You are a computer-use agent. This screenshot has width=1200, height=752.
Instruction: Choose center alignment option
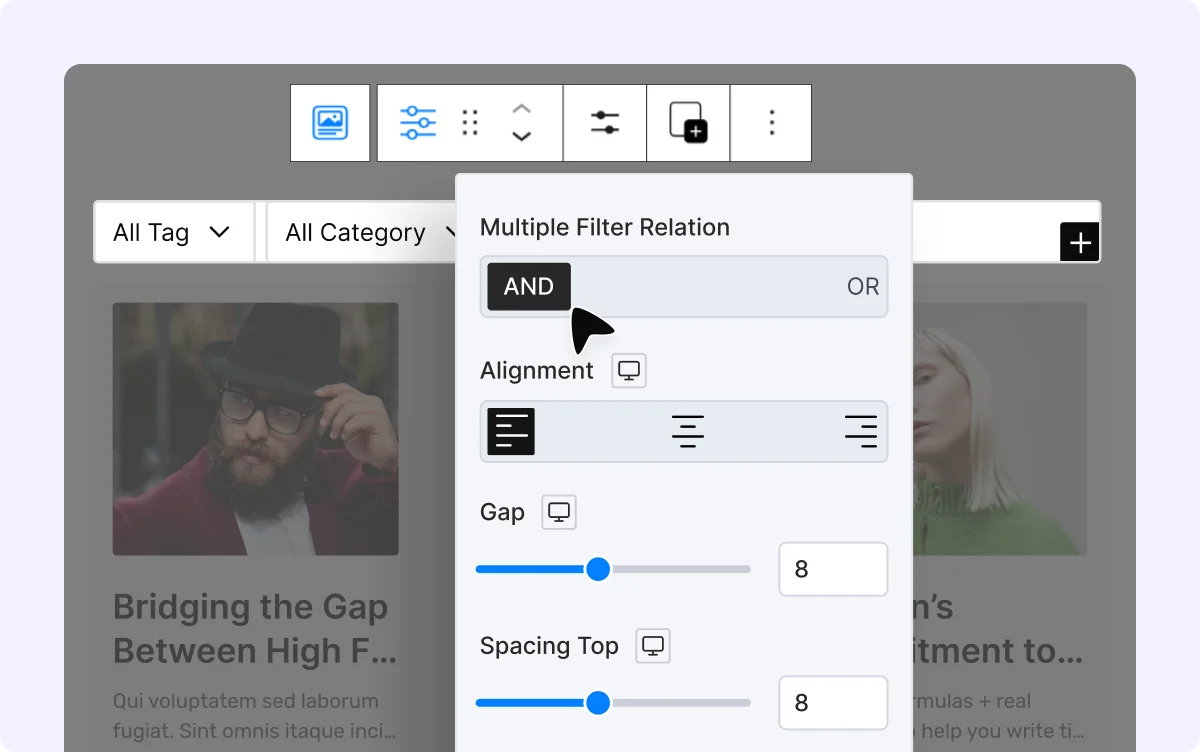pyautogui.click(x=687, y=432)
